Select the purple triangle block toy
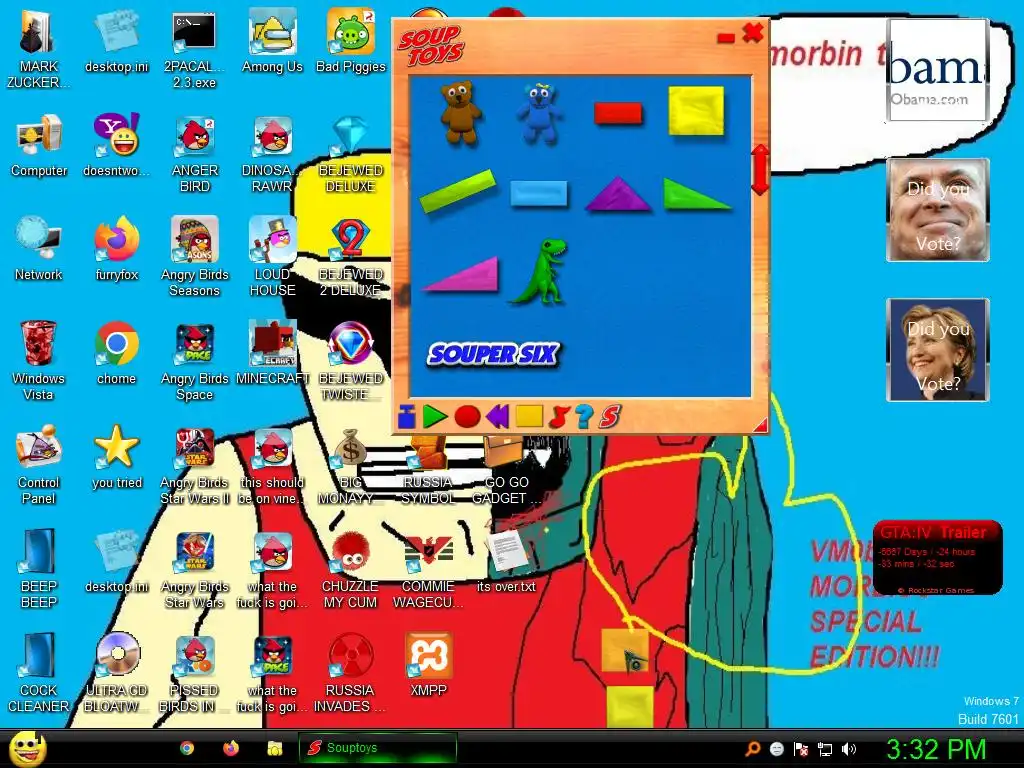Image resolution: width=1024 pixels, height=768 pixels. pos(618,194)
